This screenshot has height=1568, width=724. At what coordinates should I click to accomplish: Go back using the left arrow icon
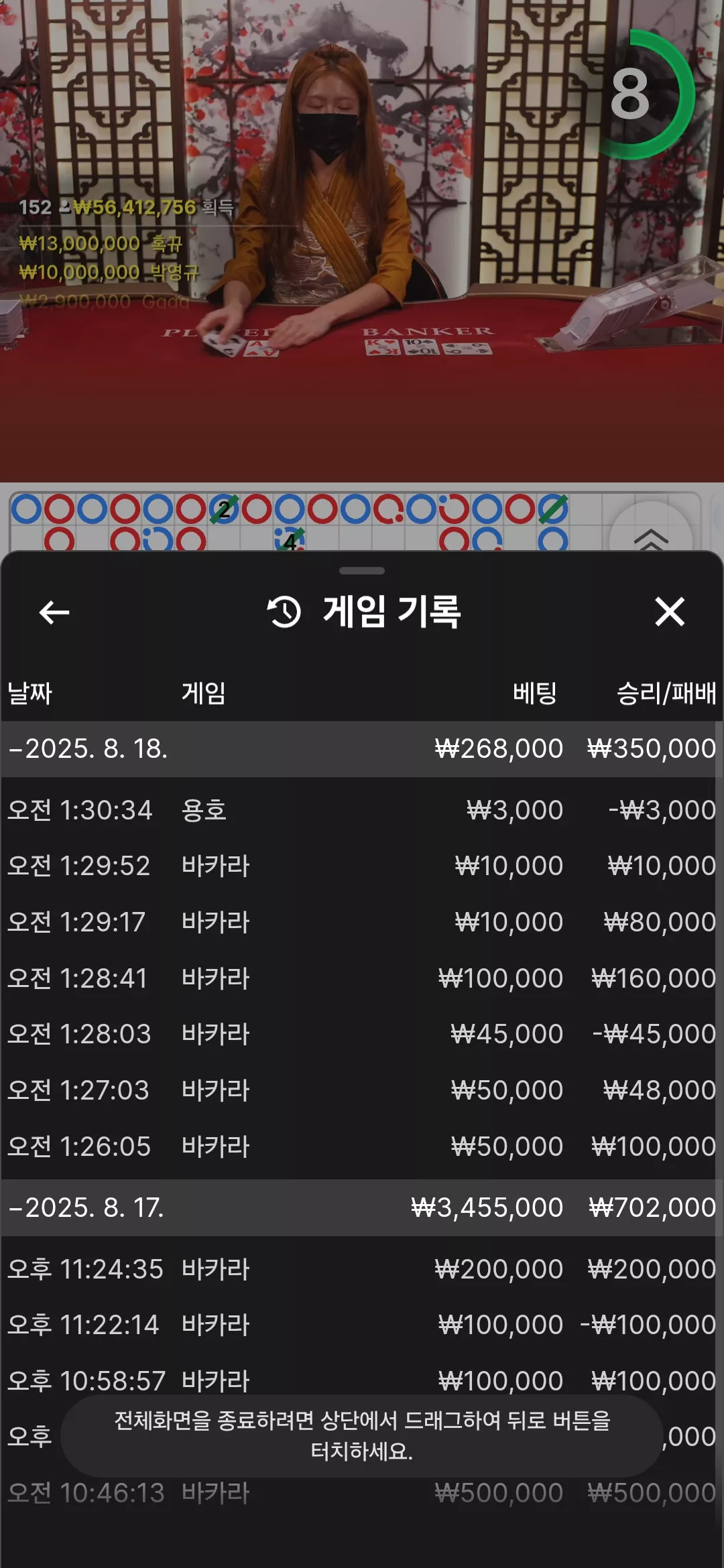(x=54, y=612)
